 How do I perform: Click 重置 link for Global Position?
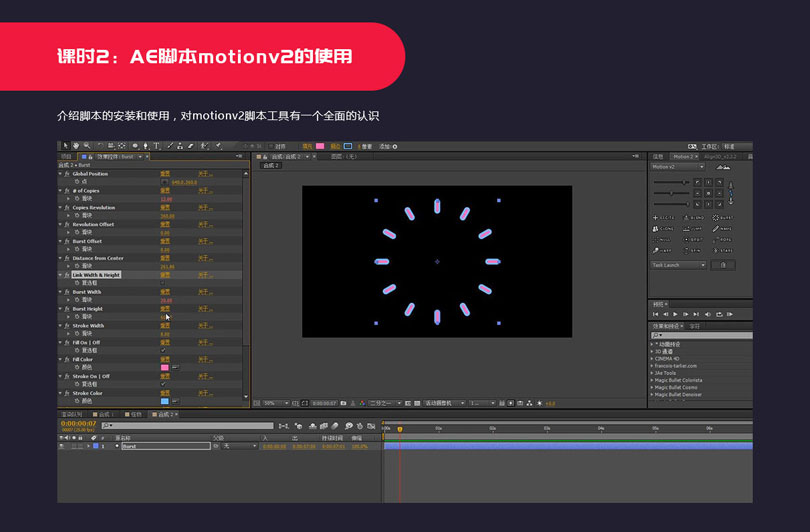[x=165, y=174]
